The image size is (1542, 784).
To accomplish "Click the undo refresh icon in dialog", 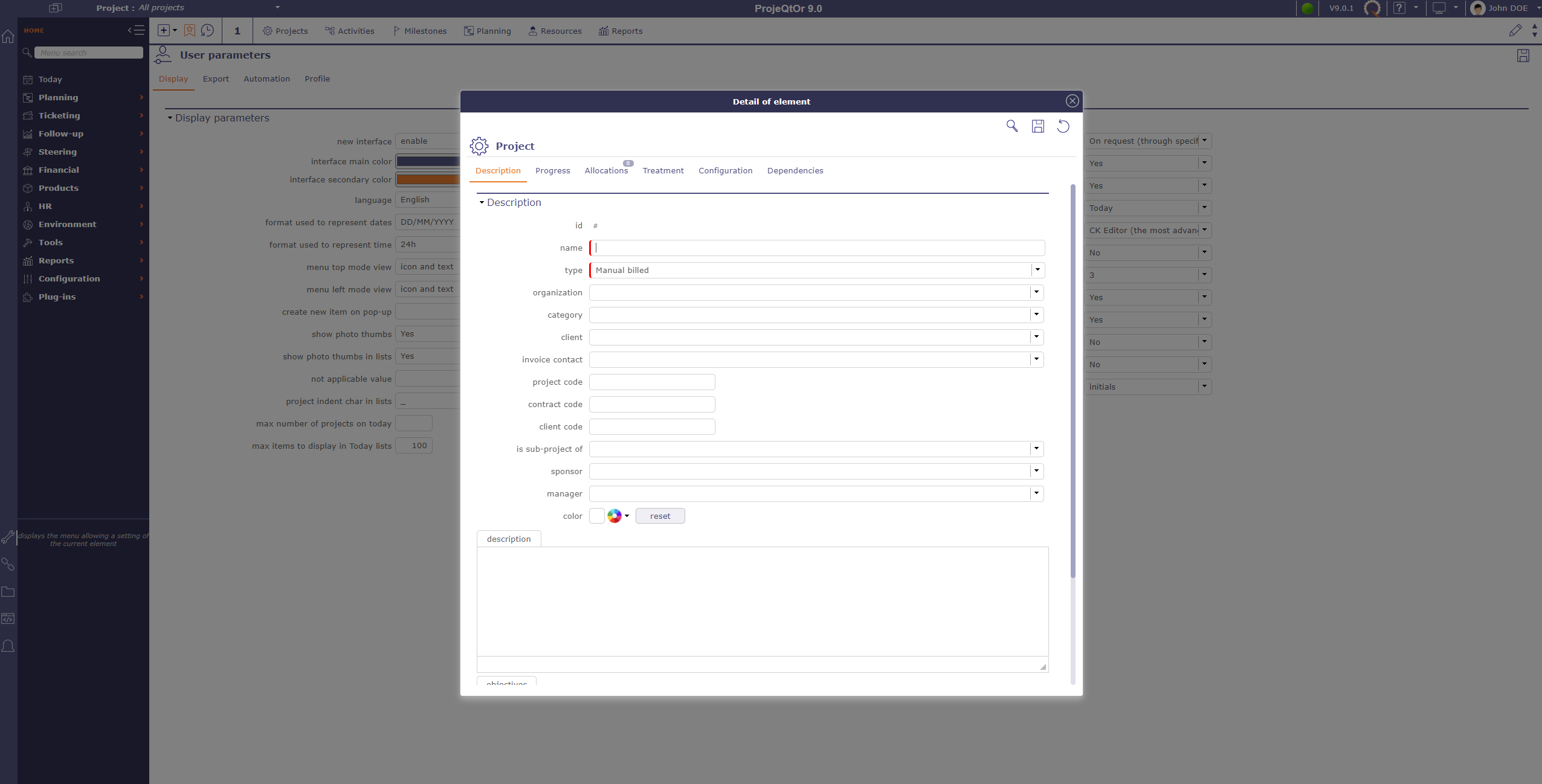I will point(1063,126).
